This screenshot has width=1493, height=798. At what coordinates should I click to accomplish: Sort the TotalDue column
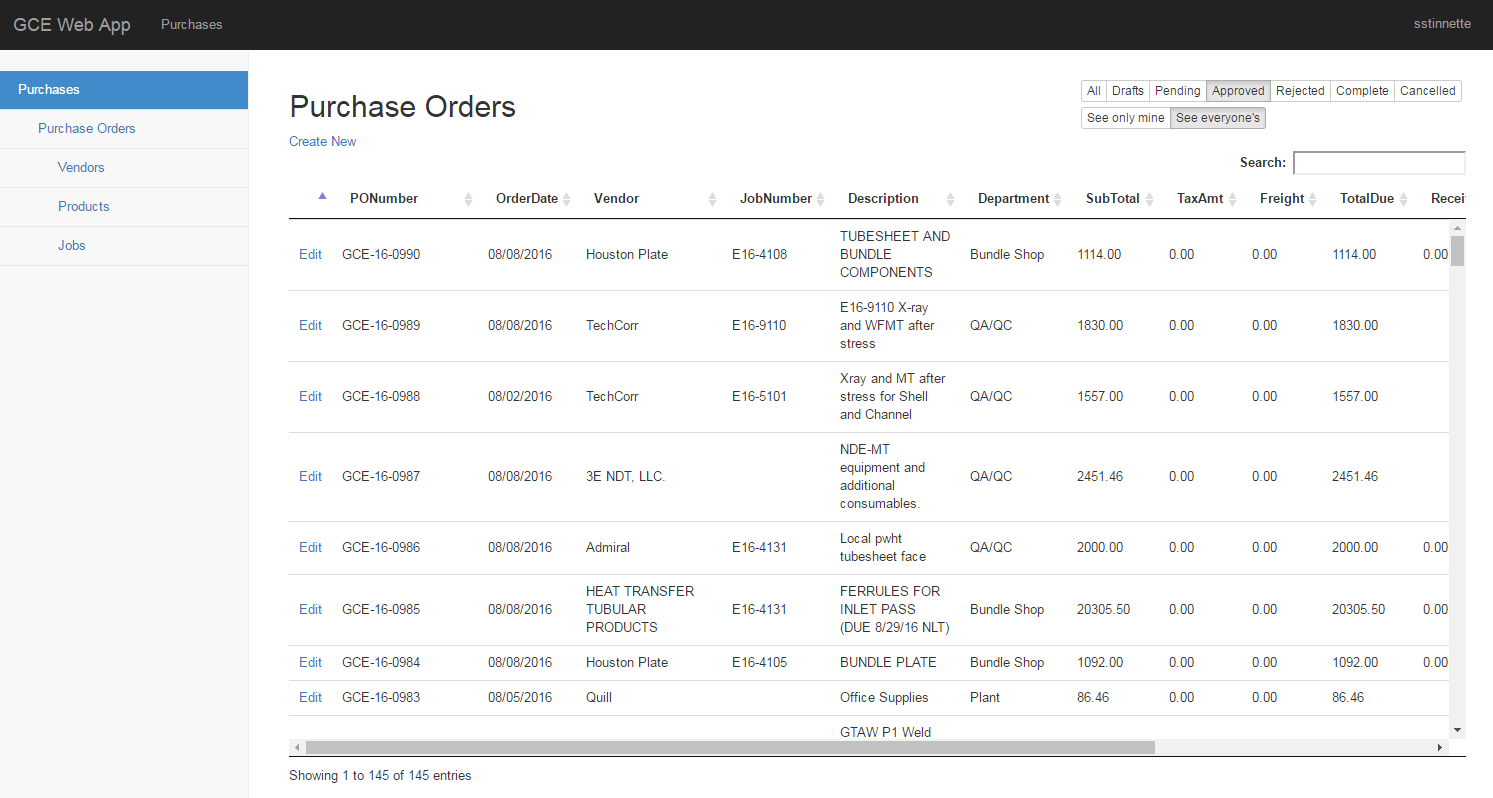pyautogui.click(x=1402, y=198)
